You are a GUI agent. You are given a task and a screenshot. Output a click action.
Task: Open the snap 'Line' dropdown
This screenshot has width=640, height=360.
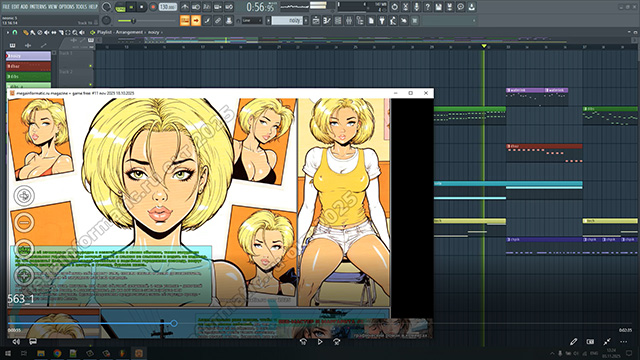coord(252,20)
